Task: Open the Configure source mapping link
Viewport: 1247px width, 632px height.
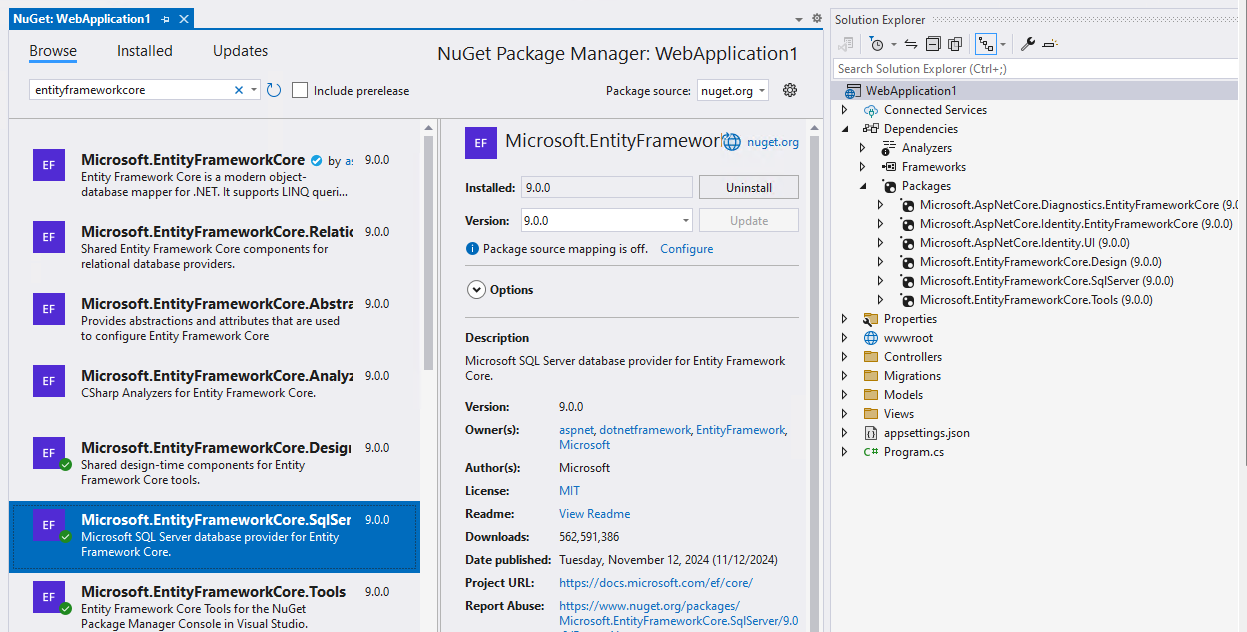Action: [x=687, y=249]
